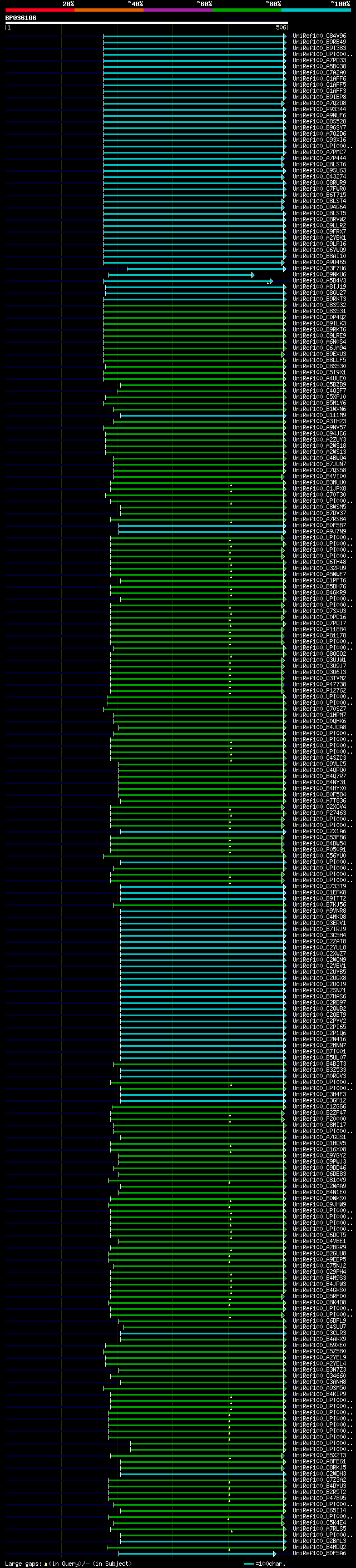This screenshot has width=356, height=1568.
Task: Select hit label UniRef100_Q1HQV5
Action: pos(319,1143)
